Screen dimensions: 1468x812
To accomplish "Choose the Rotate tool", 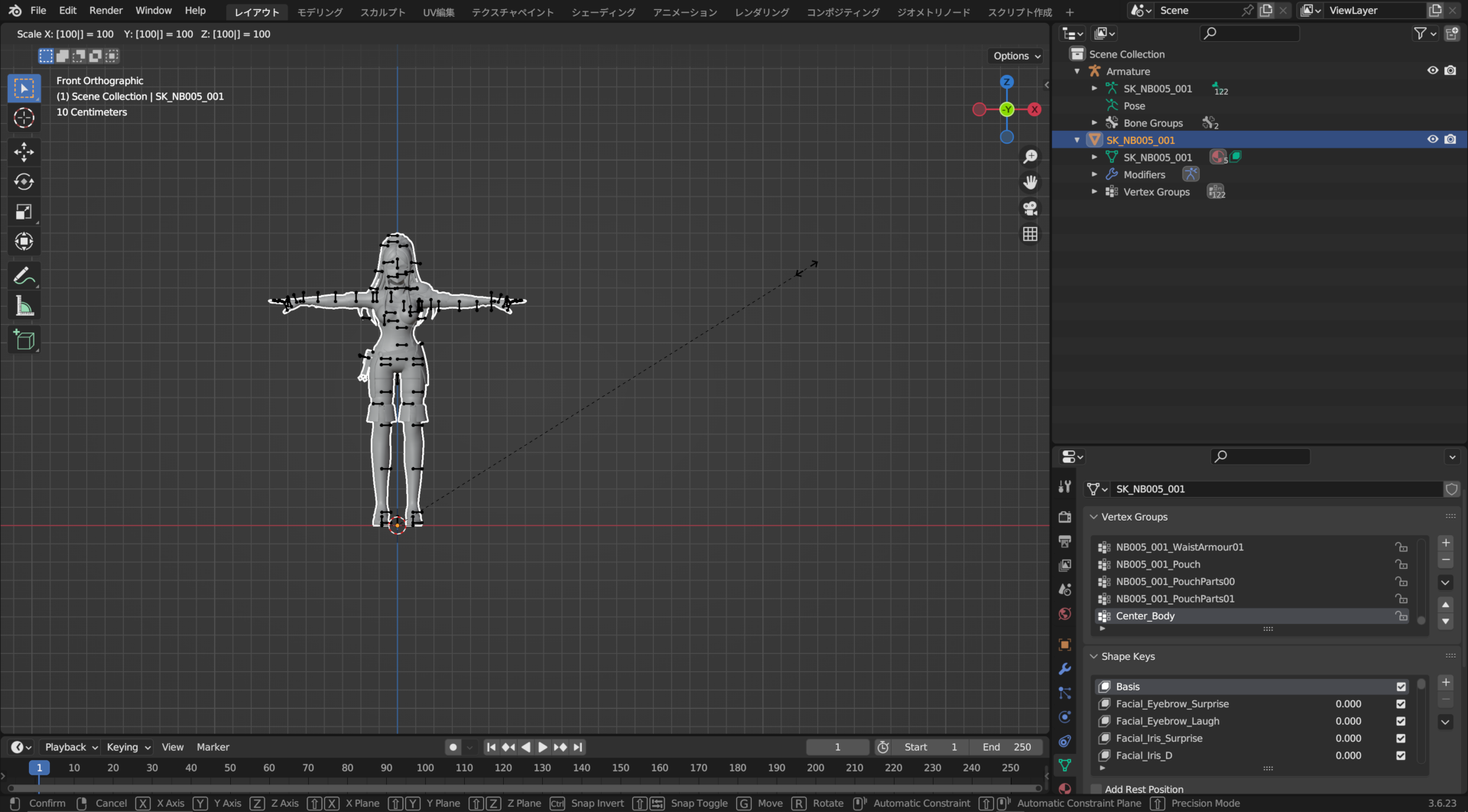I will [x=24, y=182].
